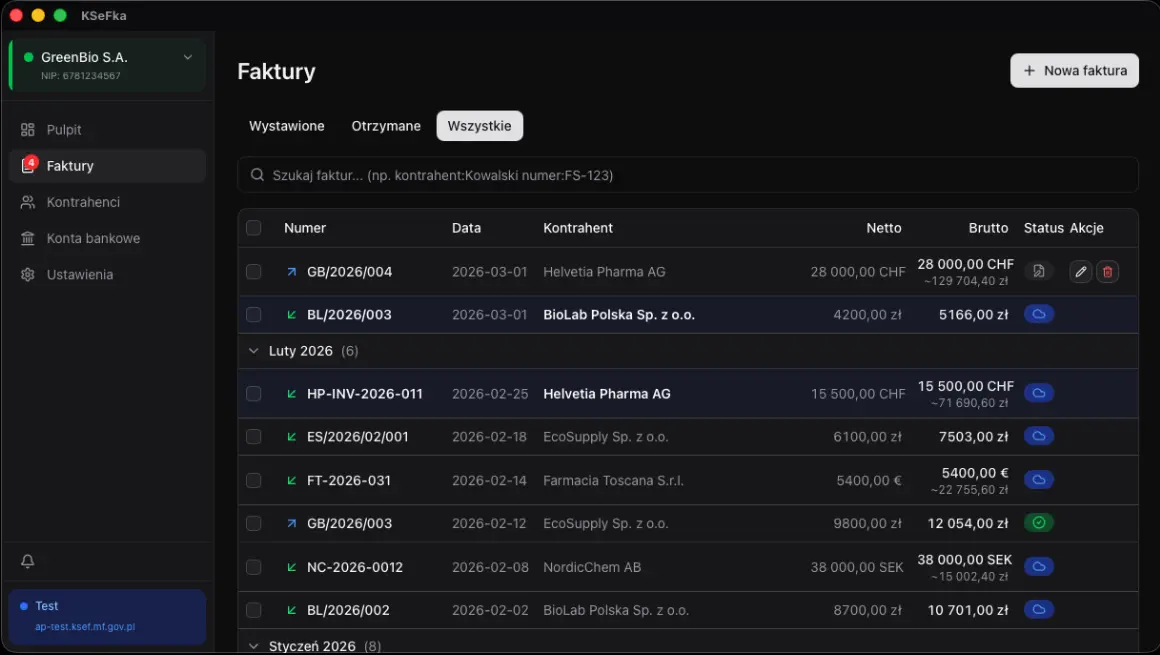Click the Nowa faktura button
The width and height of the screenshot is (1160, 655).
1074,71
